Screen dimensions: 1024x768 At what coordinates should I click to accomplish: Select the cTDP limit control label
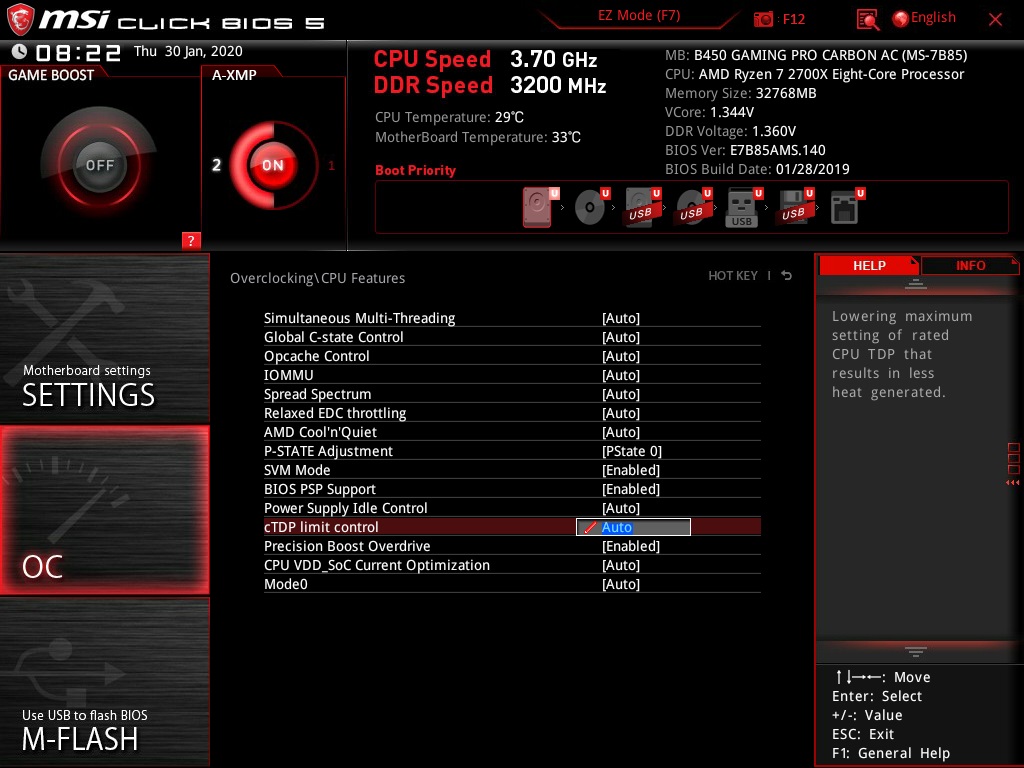pos(321,527)
